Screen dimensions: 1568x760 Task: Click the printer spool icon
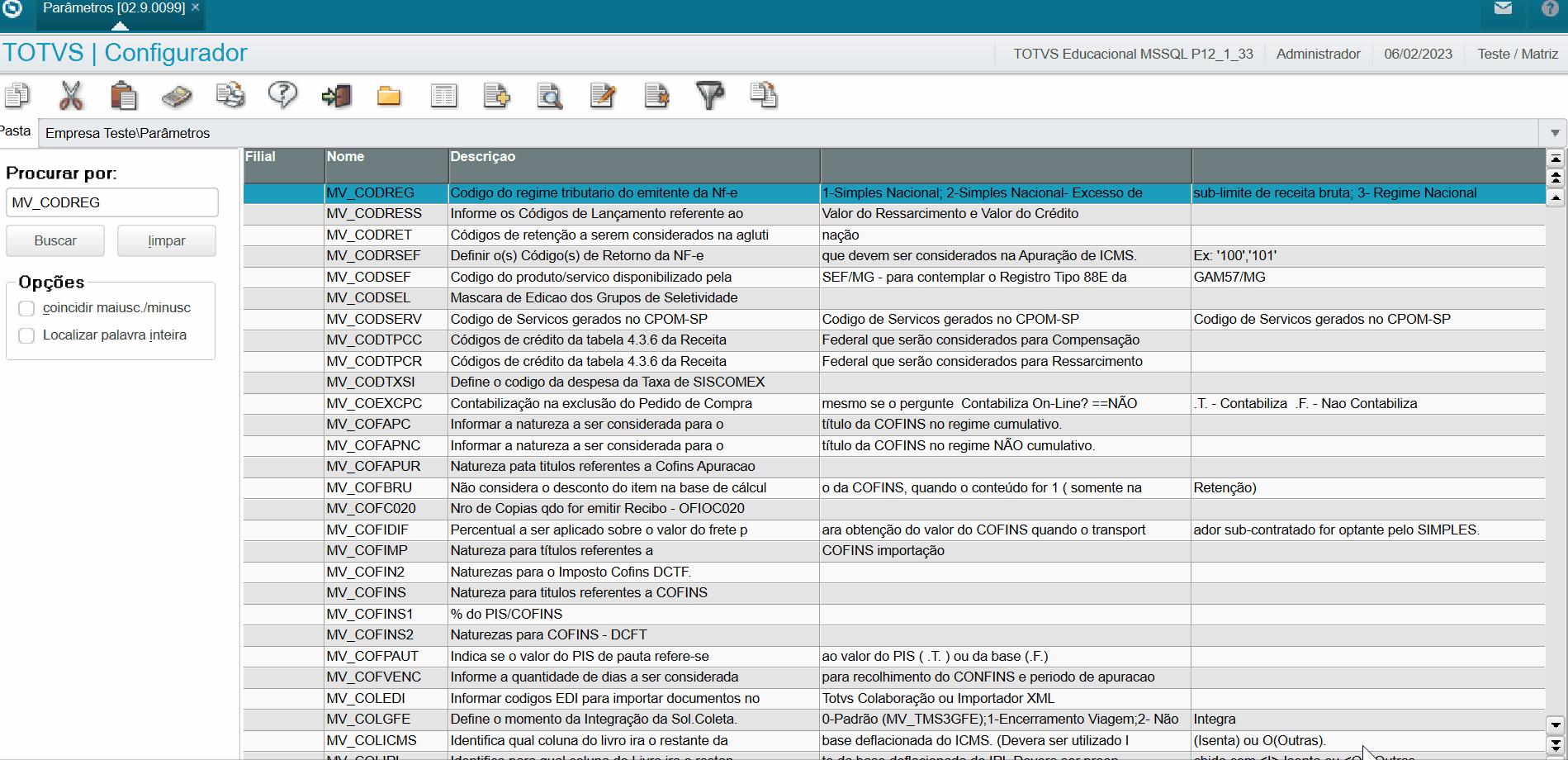(x=230, y=96)
